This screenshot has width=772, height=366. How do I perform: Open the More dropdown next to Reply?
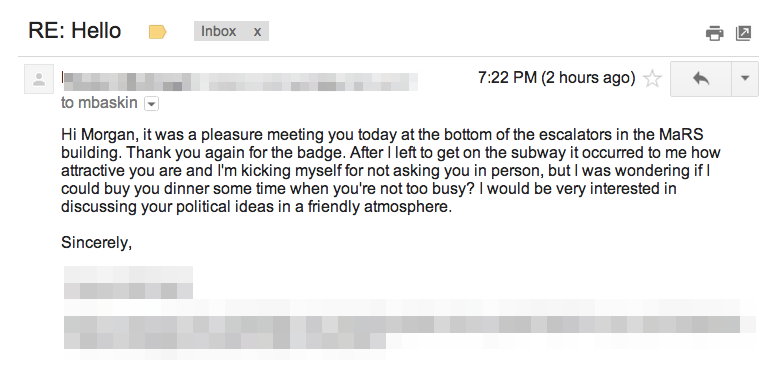click(x=745, y=79)
